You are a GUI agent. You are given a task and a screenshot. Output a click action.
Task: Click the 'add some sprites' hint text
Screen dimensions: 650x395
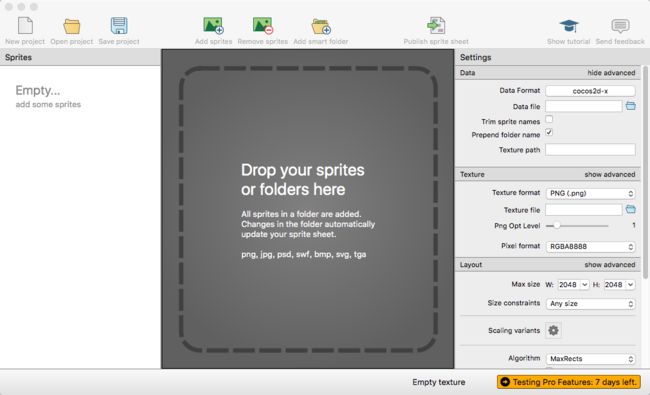click(x=48, y=104)
